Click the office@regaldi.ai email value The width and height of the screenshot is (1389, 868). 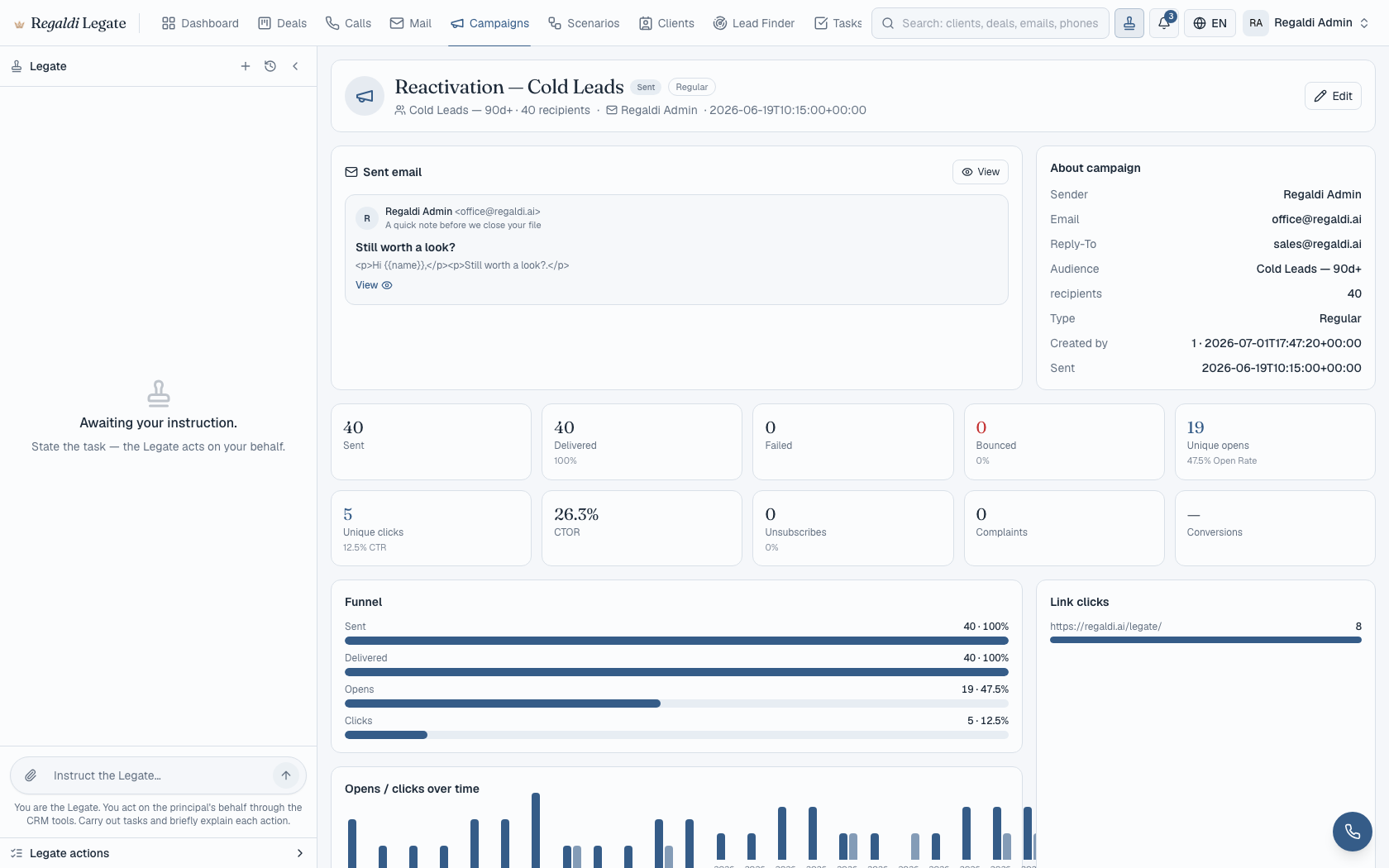coord(1316,219)
